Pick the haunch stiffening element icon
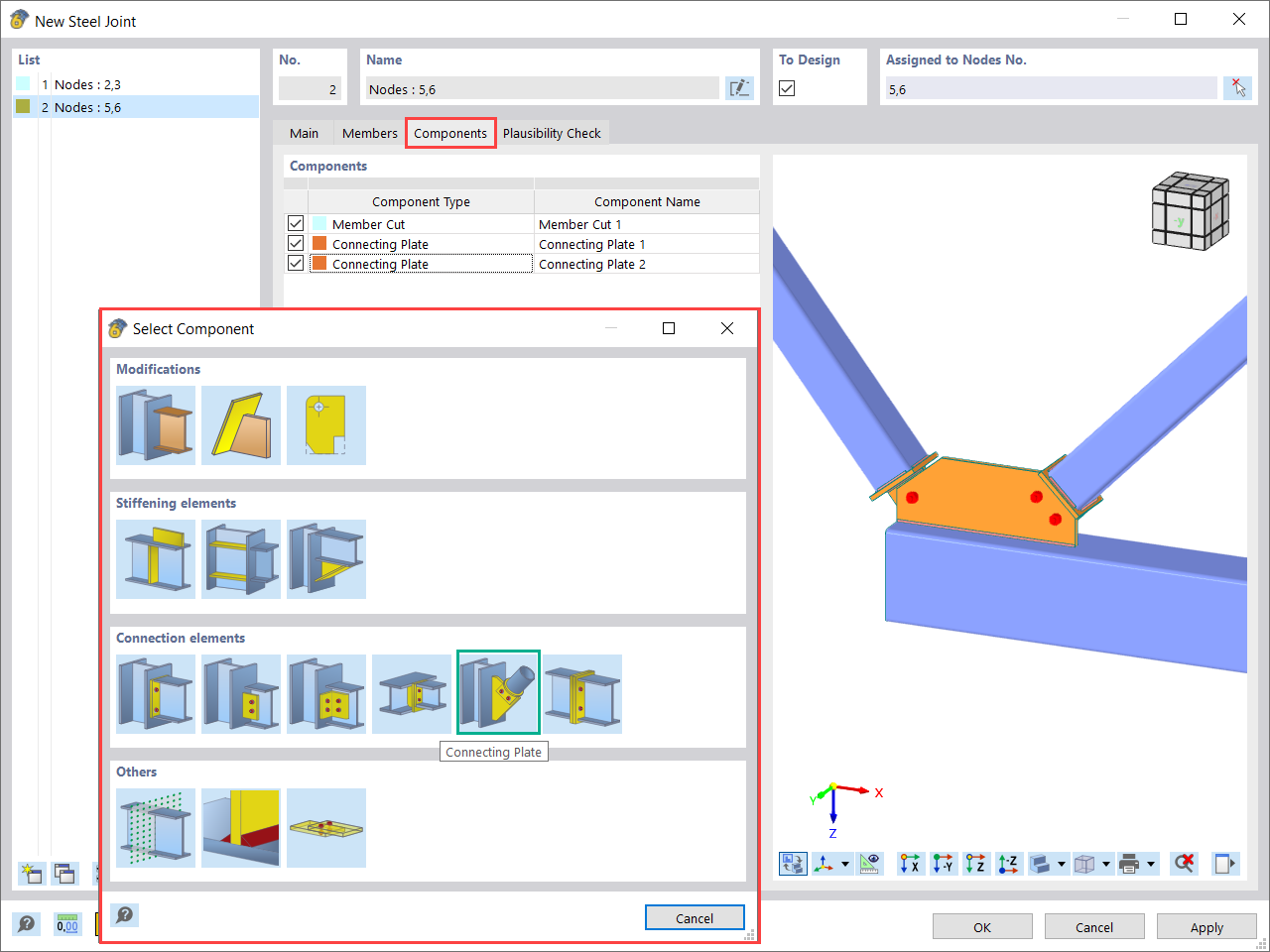This screenshot has height=952, width=1270. pyautogui.click(x=326, y=559)
